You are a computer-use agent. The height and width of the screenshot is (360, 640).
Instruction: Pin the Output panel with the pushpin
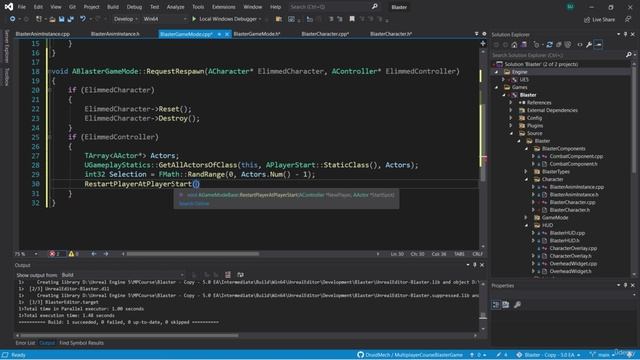coord(475,265)
